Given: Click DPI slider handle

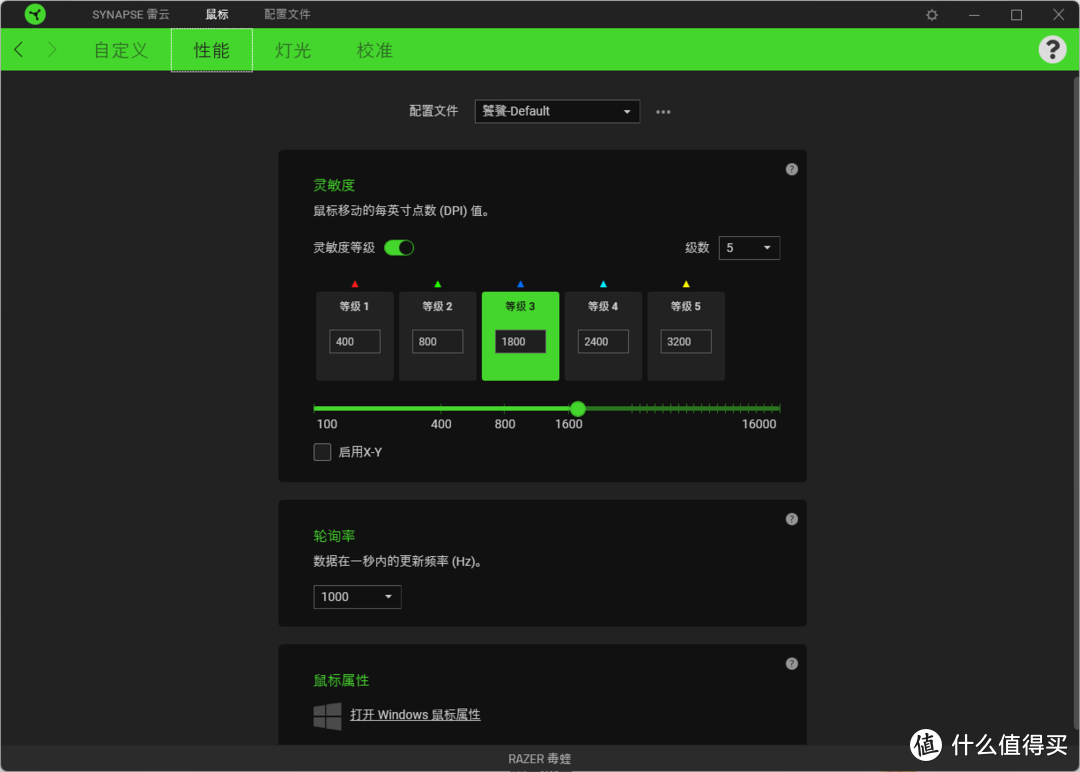Looking at the screenshot, I should click(578, 408).
